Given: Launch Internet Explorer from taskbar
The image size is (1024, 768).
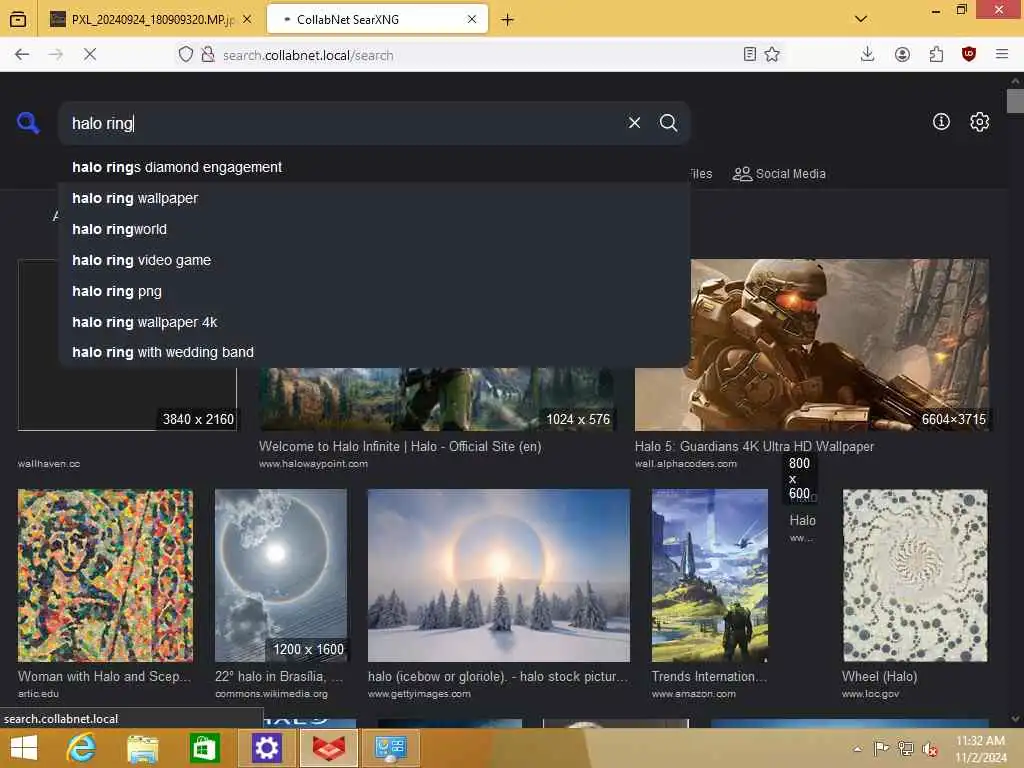Looking at the screenshot, I should click(x=82, y=748).
